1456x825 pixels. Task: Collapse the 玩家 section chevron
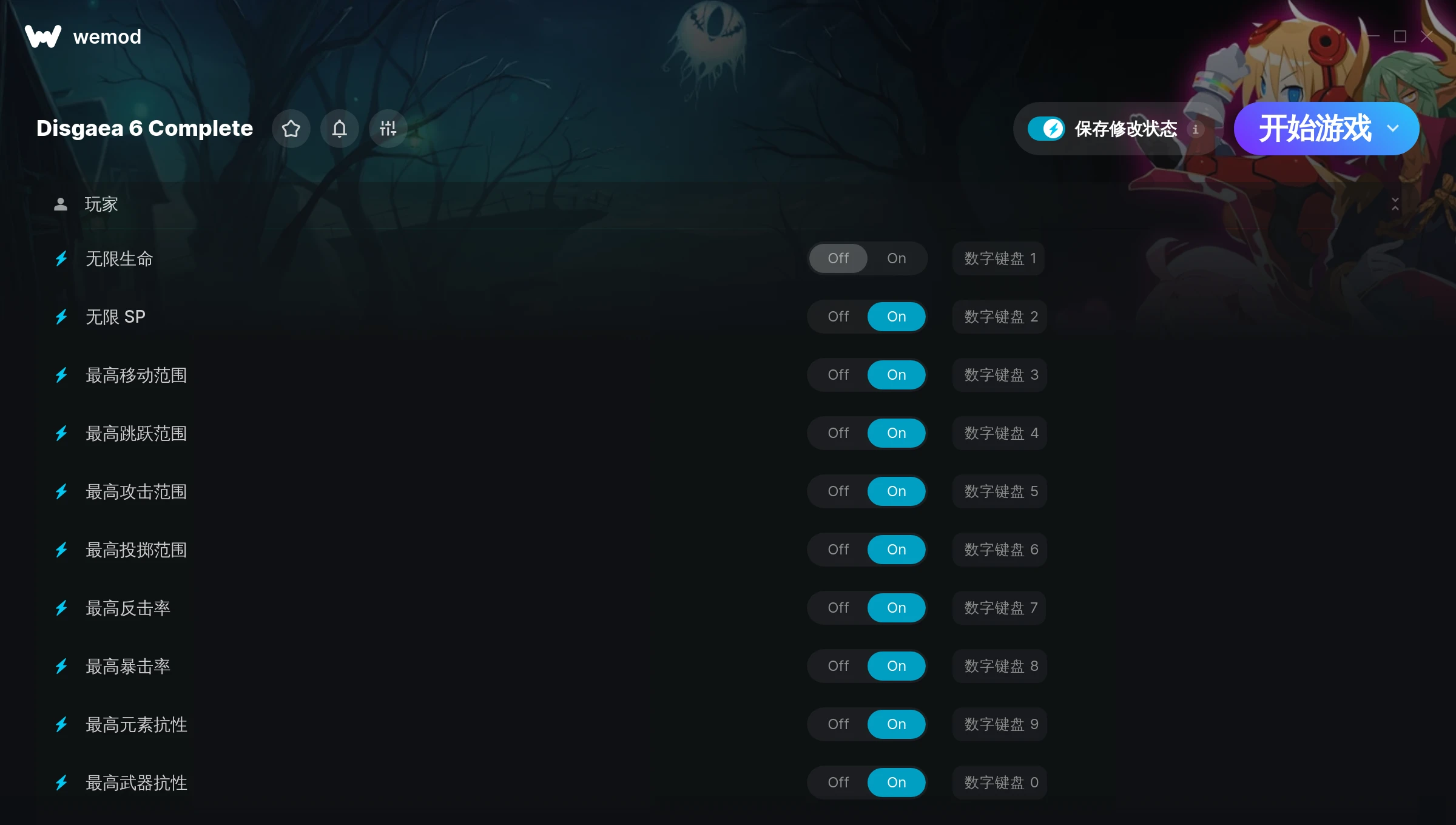pos(1395,204)
